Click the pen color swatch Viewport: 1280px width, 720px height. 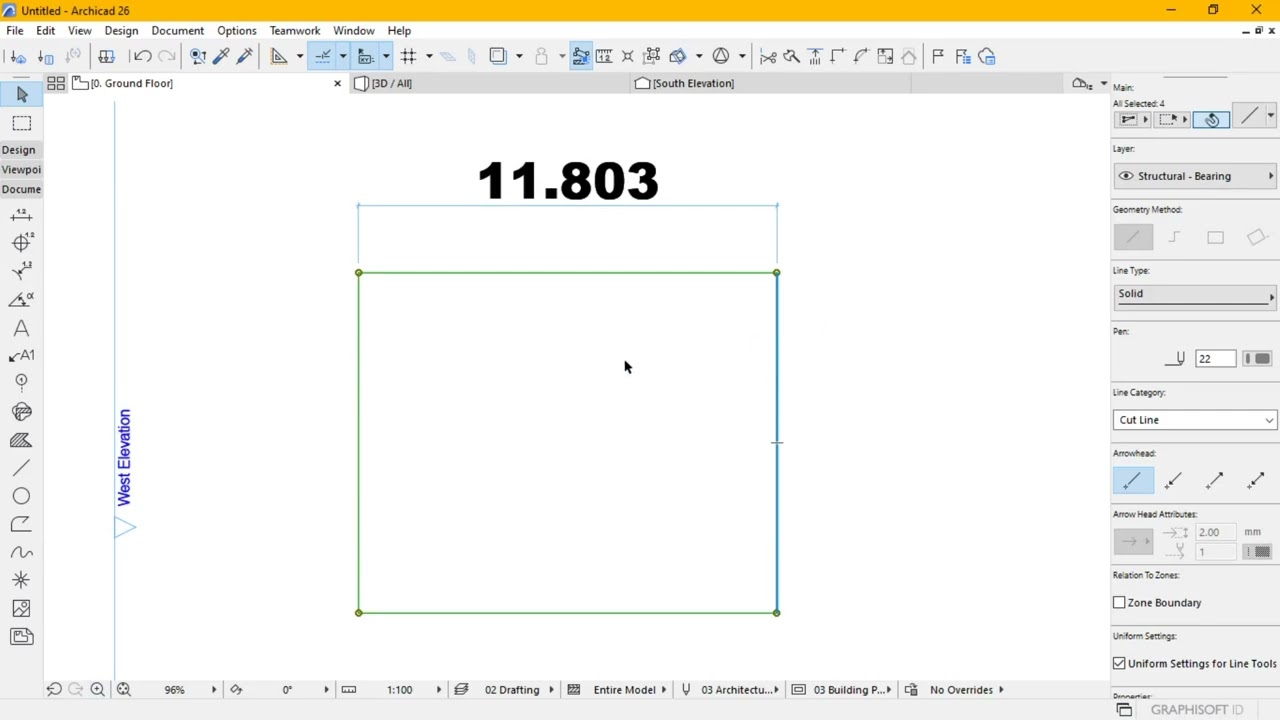tap(1256, 358)
